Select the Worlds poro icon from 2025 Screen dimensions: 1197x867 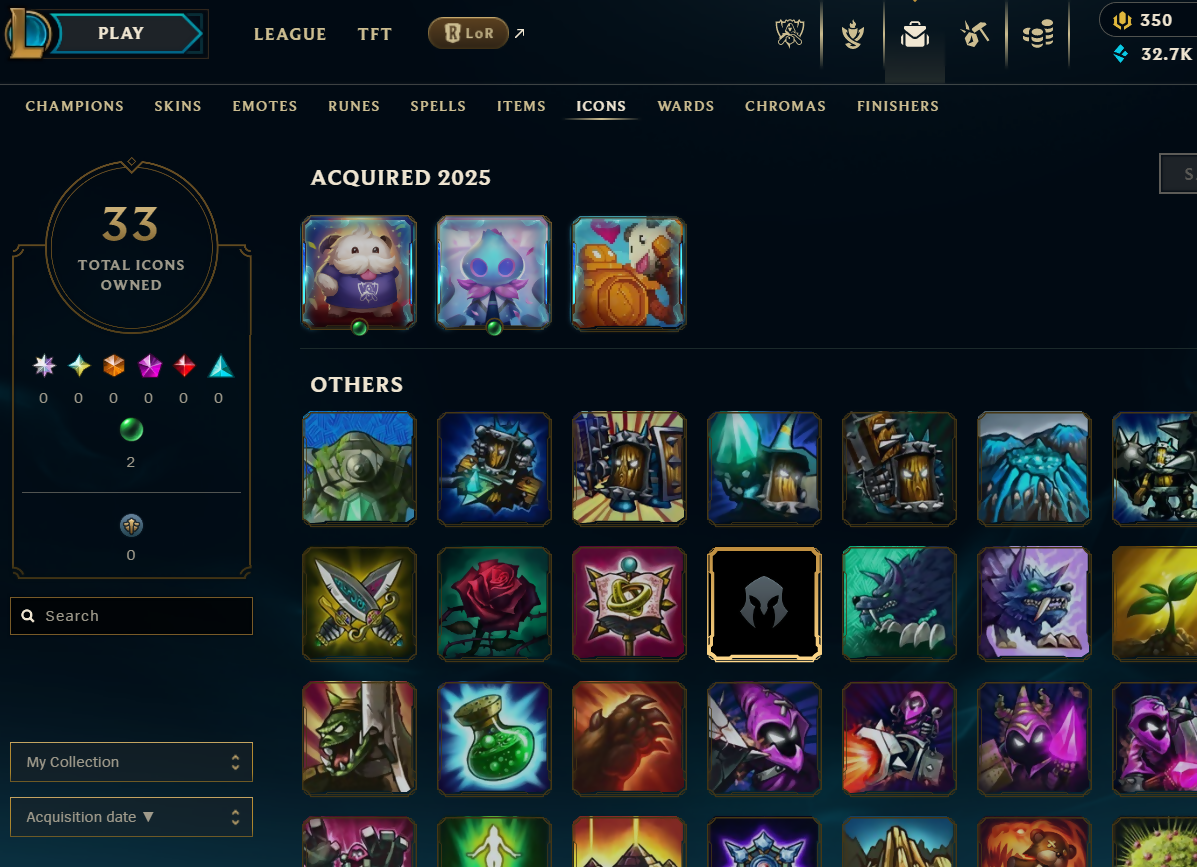point(359,272)
